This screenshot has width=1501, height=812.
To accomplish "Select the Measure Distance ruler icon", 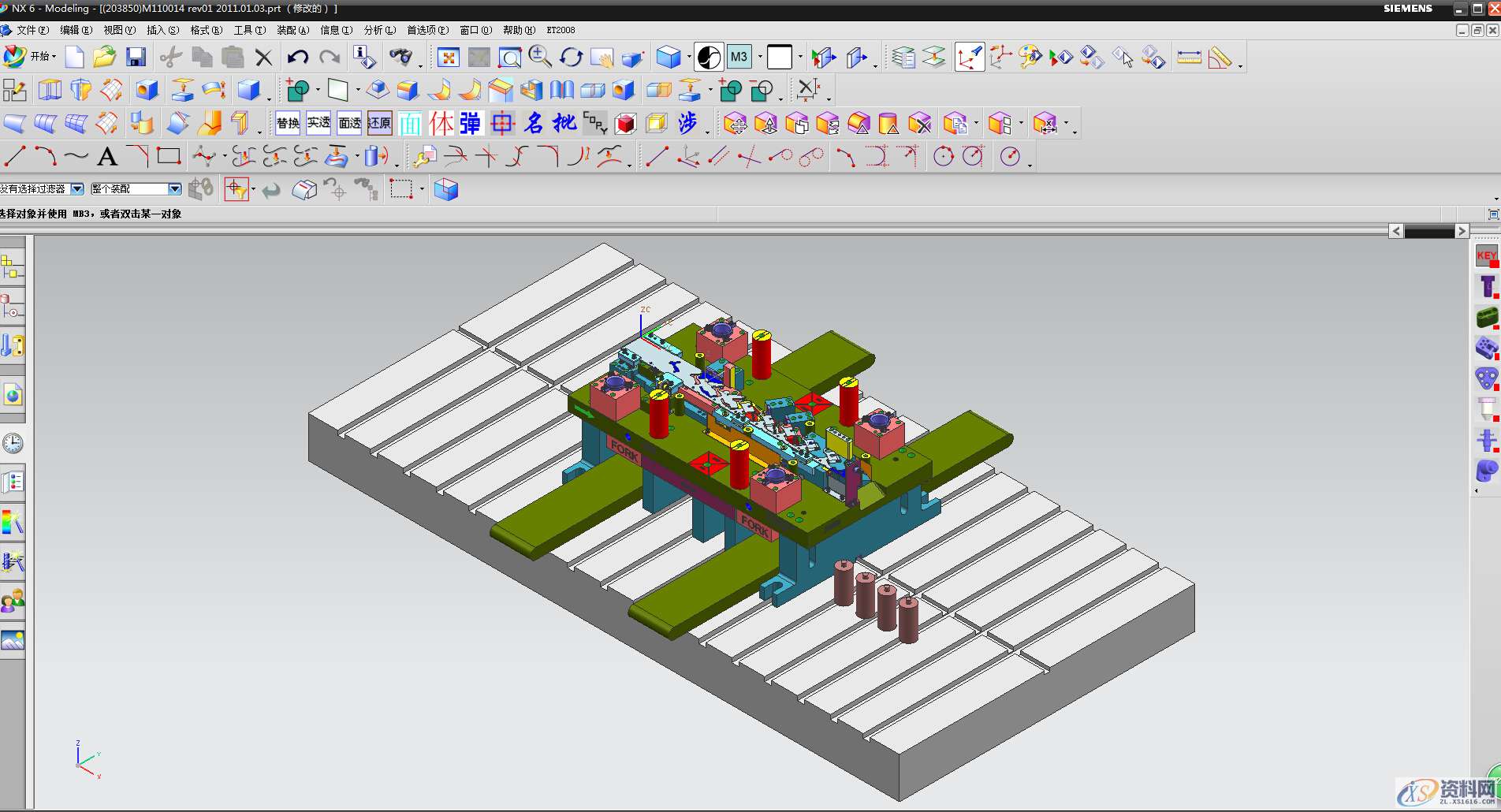I will 1189,58.
